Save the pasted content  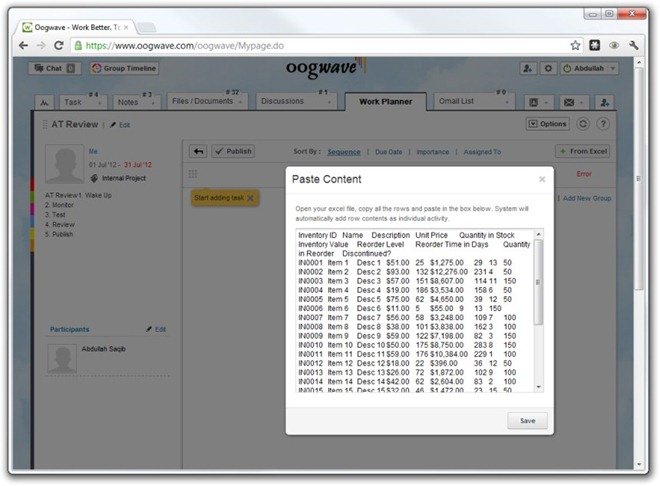click(527, 420)
